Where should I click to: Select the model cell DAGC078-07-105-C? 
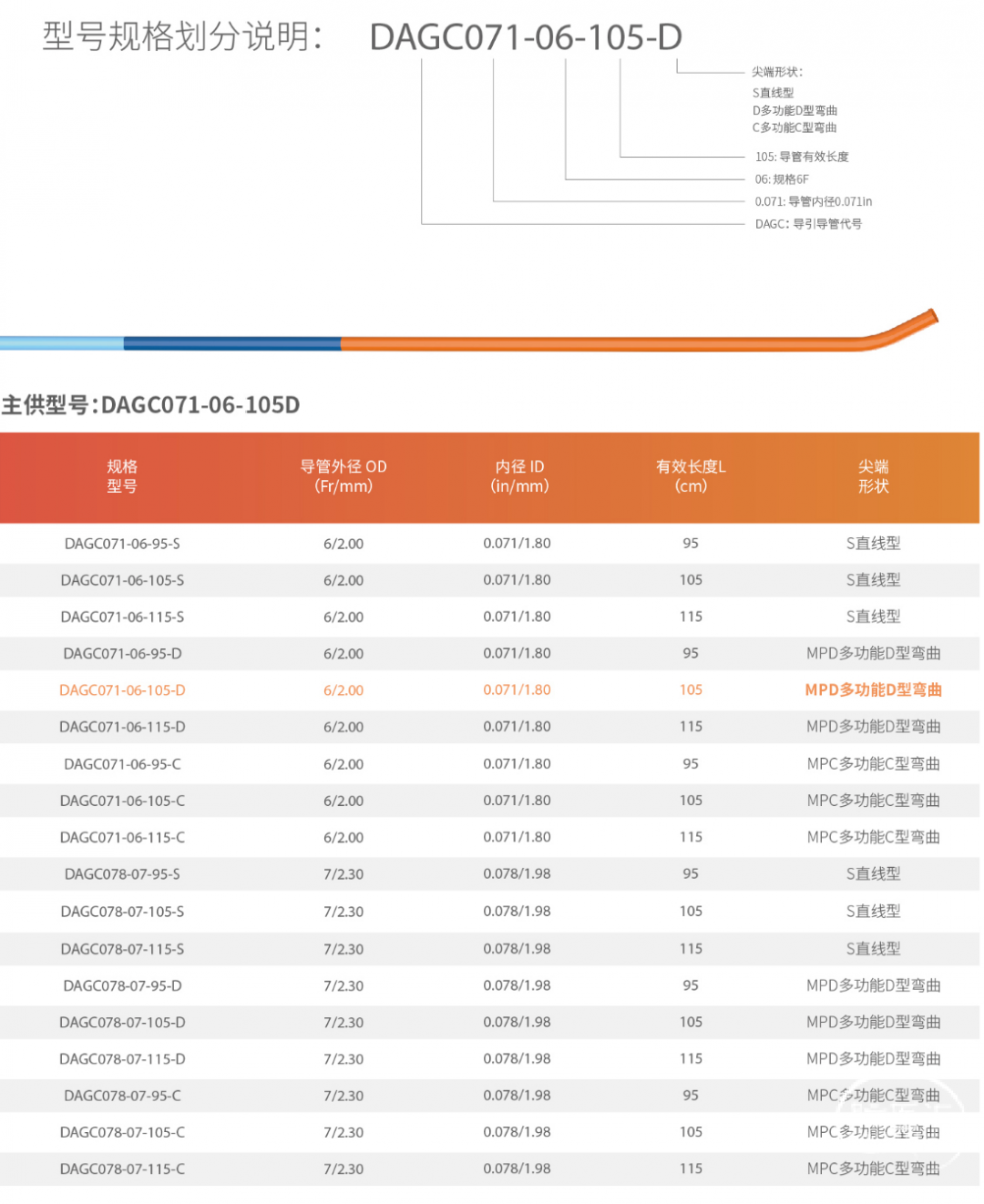(x=122, y=1132)
